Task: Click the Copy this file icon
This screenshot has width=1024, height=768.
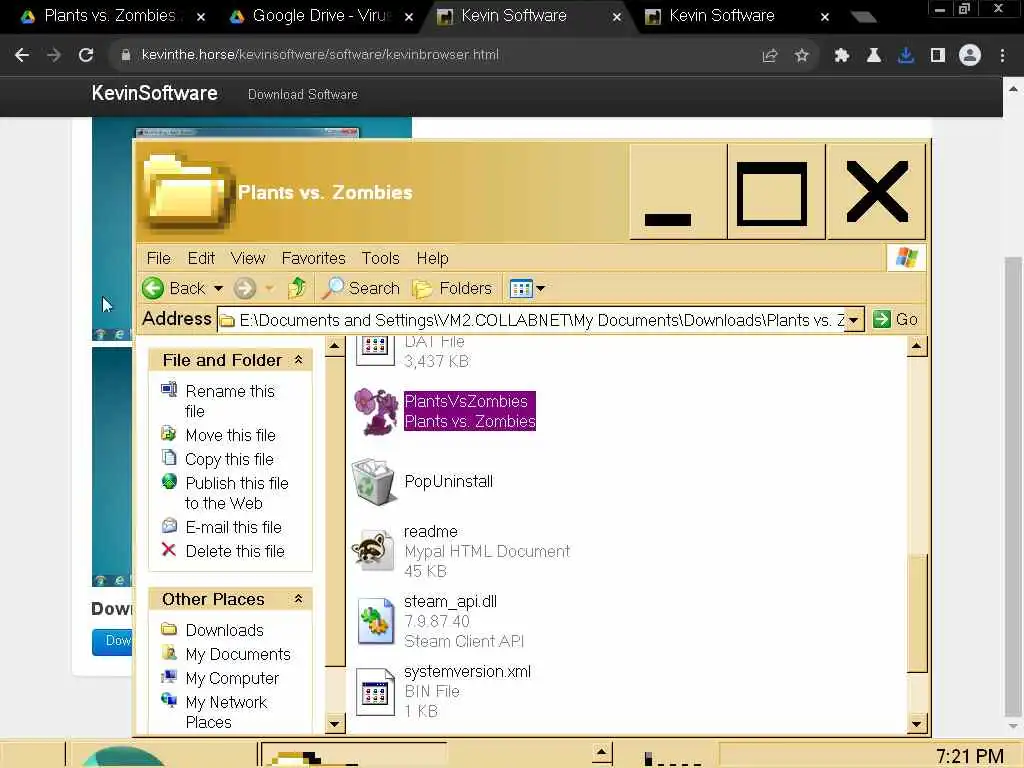Action: coord(169,457)
